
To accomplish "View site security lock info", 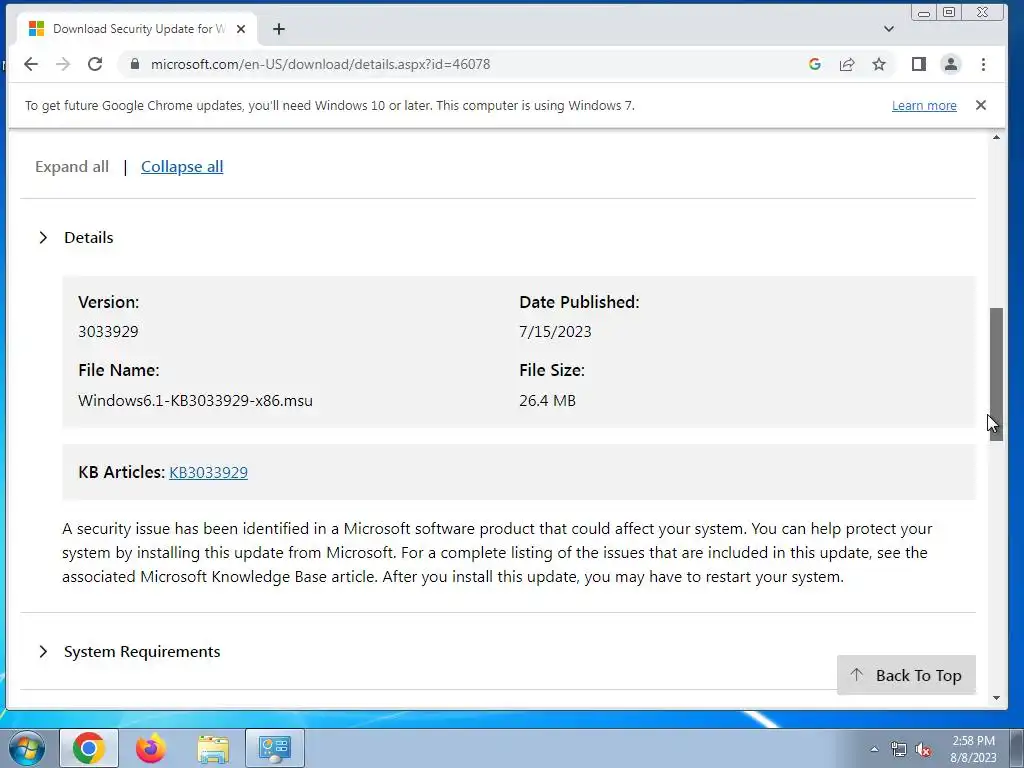I will click(135, 64).
